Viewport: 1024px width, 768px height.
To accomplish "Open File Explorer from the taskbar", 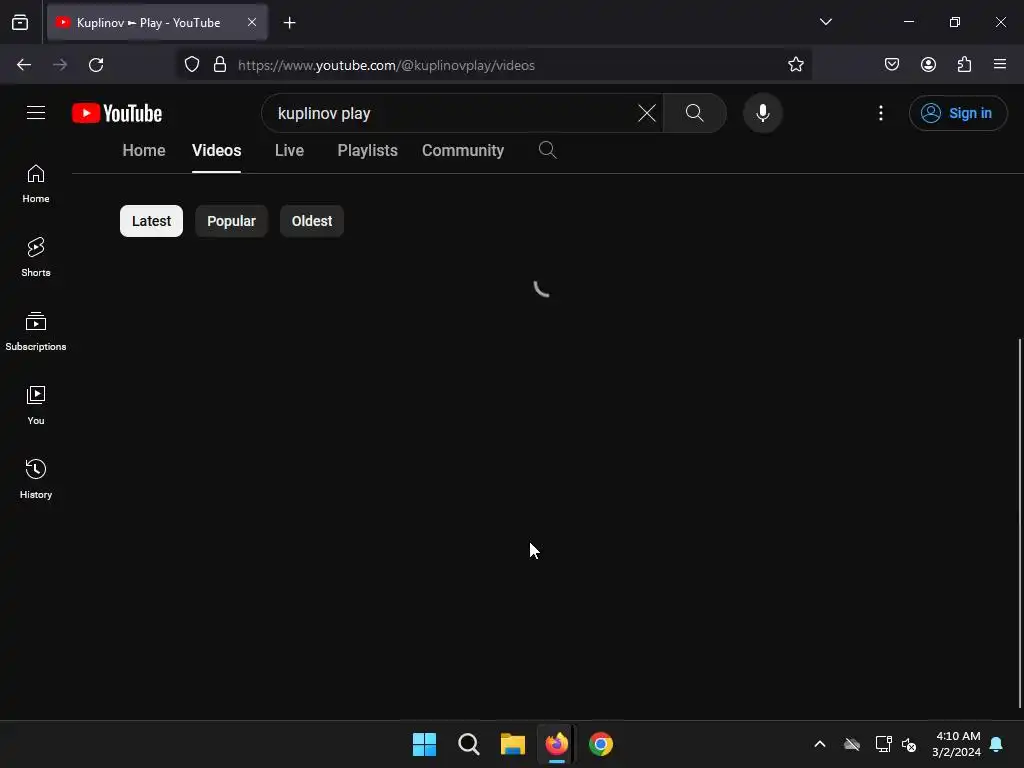I will pyautogui.click(x=513, y=744).
